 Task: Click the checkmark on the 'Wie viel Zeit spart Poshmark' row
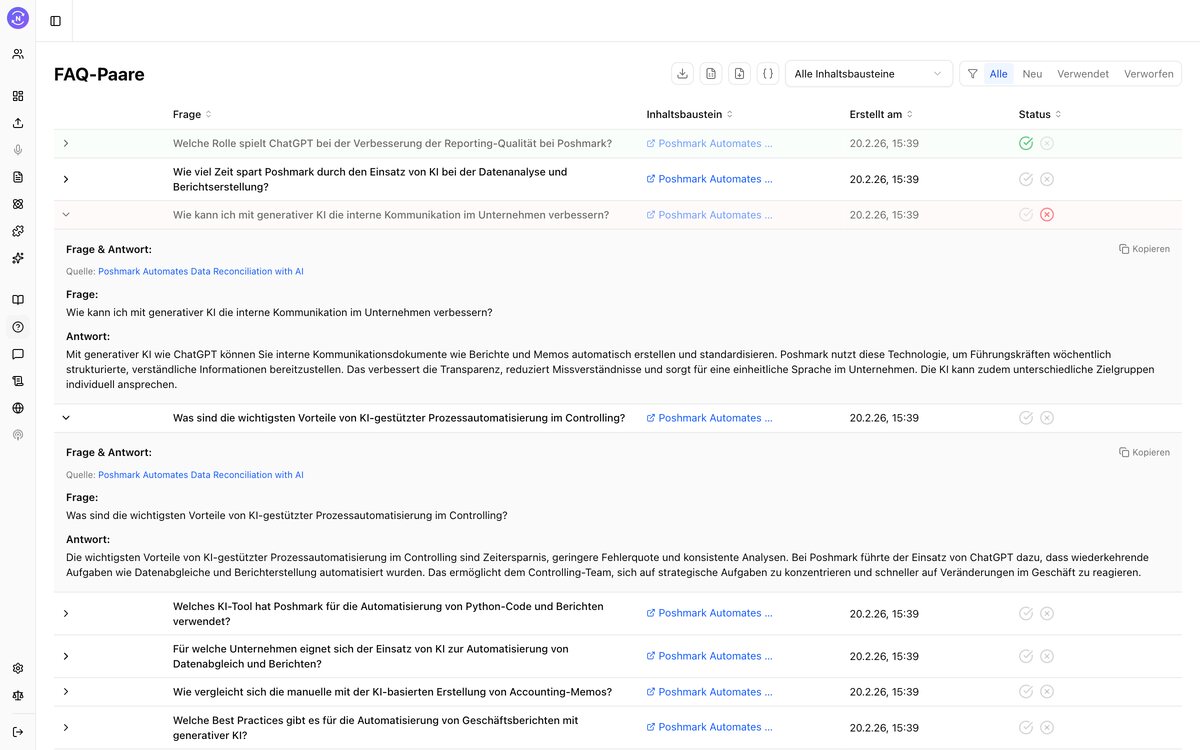click(1026, 179)
